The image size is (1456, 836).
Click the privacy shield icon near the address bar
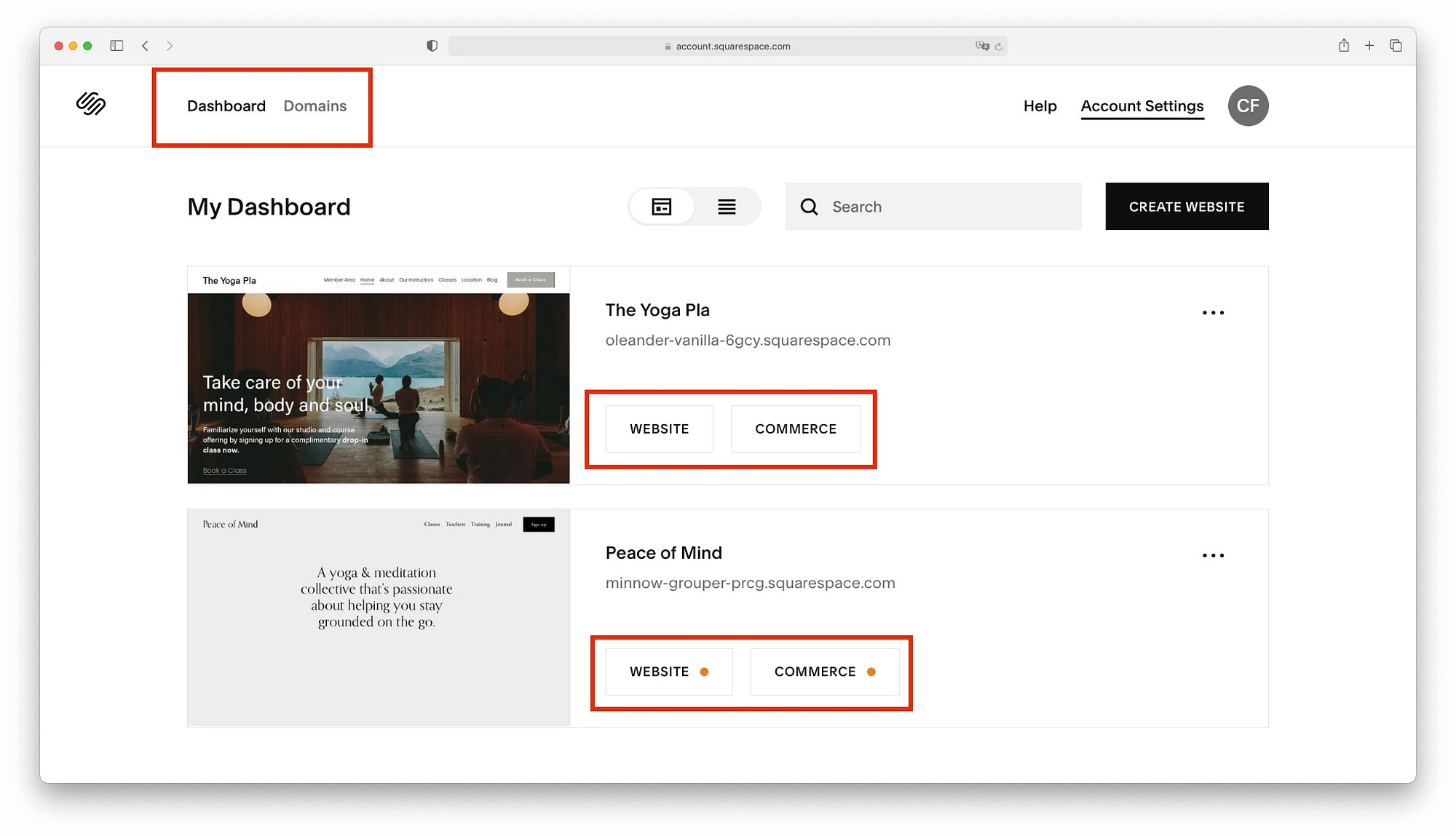tap(432, 45)
